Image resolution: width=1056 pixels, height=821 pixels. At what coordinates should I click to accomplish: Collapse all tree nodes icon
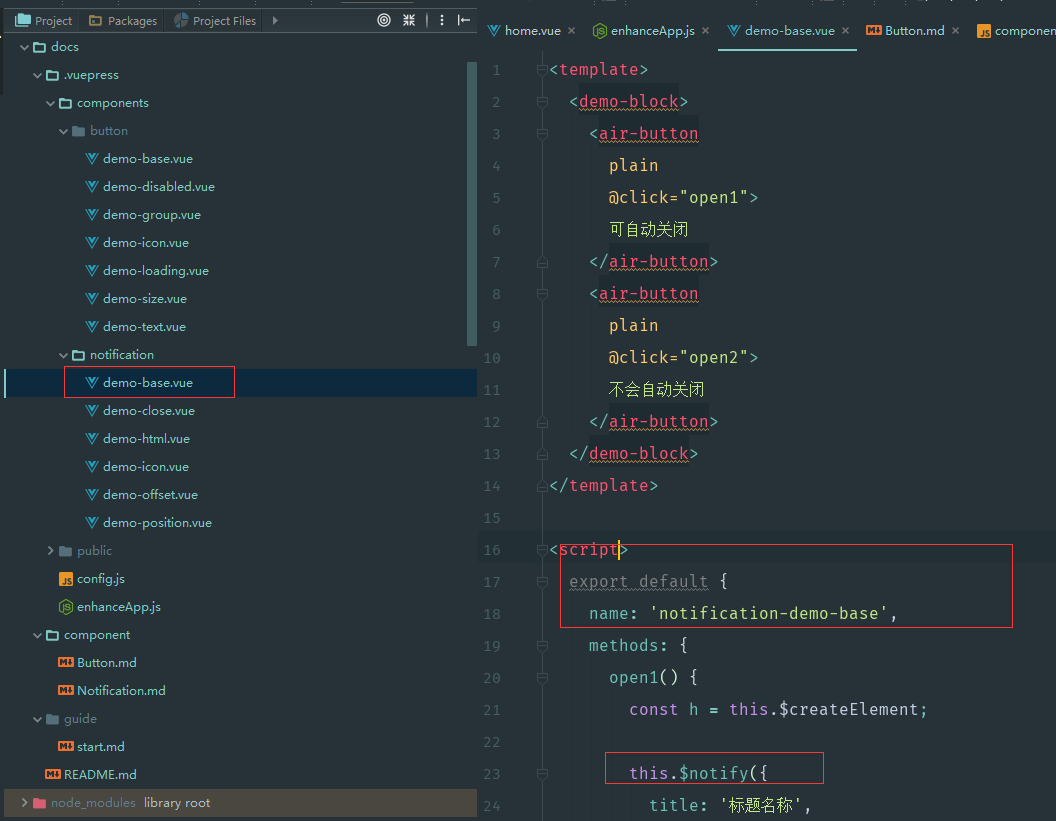coord(409,20)
